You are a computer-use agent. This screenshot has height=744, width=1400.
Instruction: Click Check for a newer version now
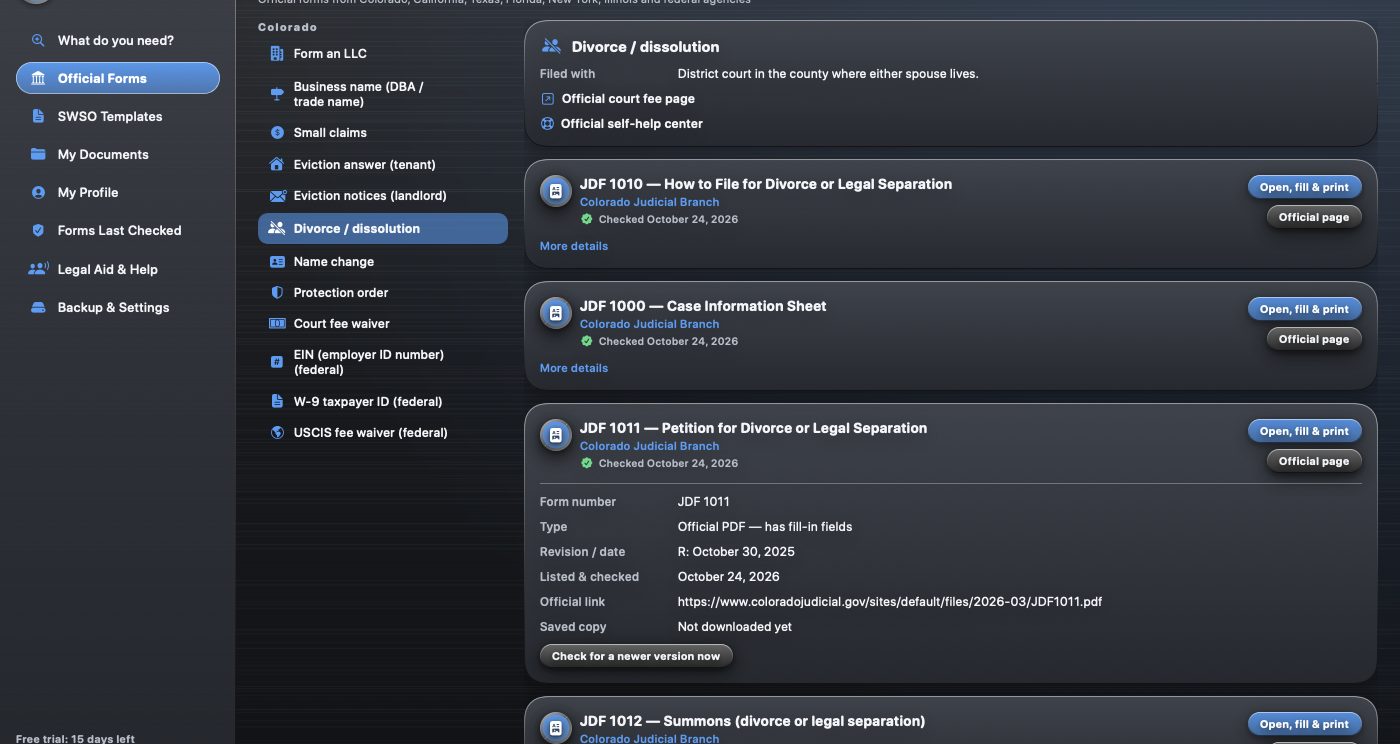(x=636, y=656)
